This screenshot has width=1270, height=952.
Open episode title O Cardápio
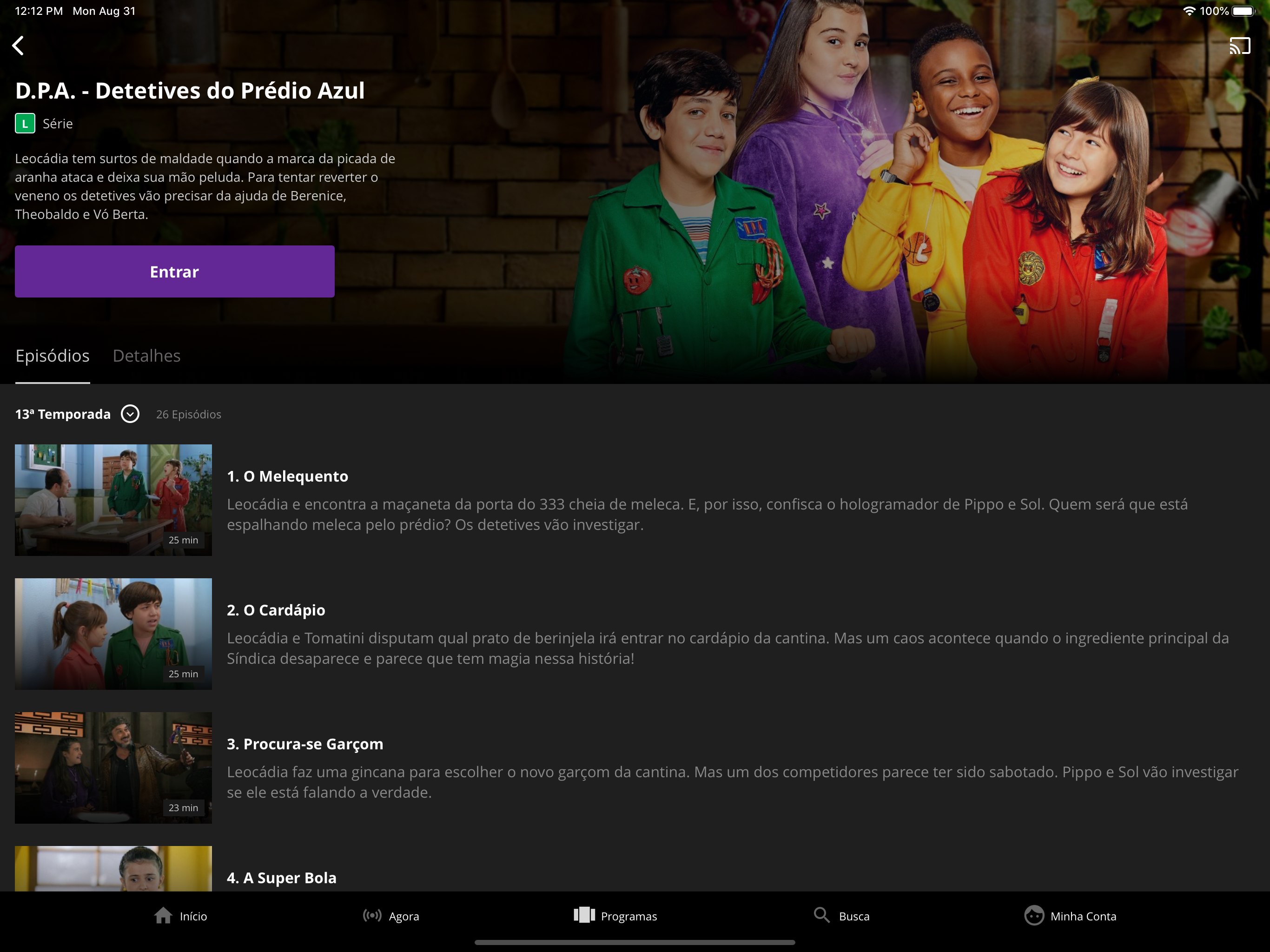[x=276, y=610]
